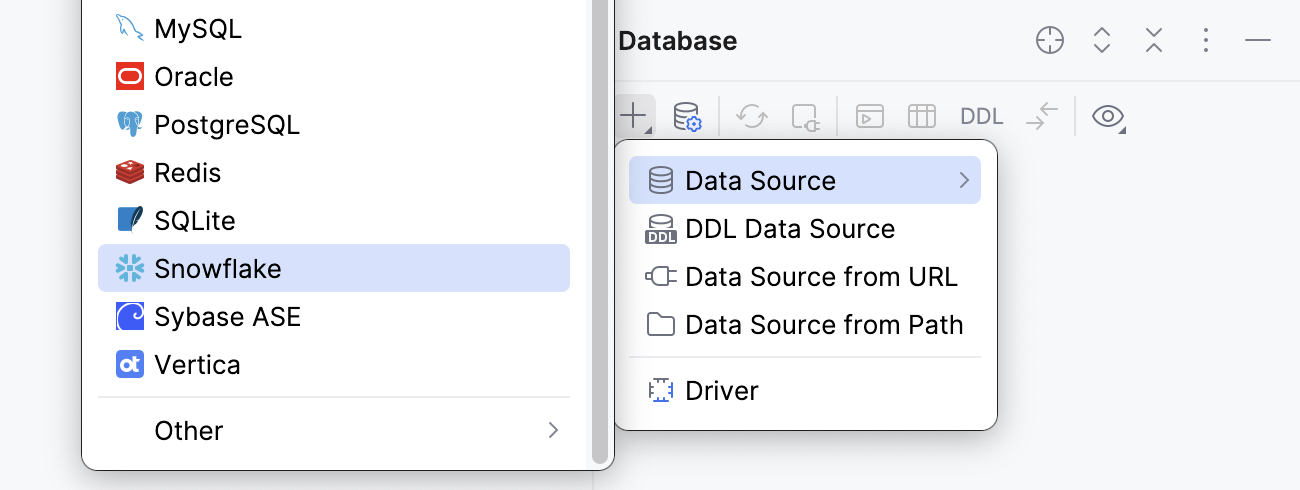The image size is (1300, 490).
Task: Open Jump to Query Console icon
Action: (870, 117)
